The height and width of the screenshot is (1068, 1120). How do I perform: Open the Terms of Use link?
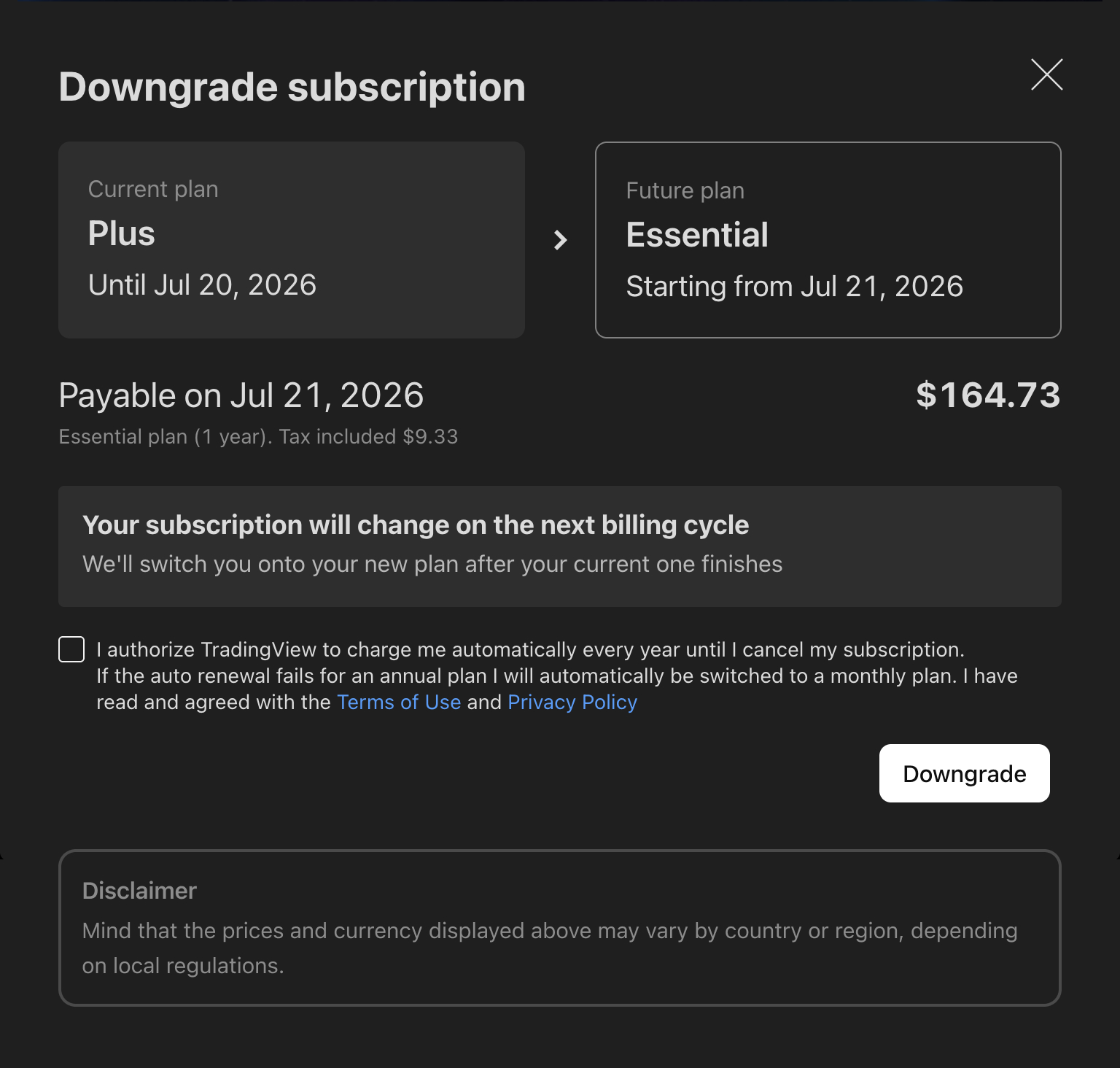(399, 702)
